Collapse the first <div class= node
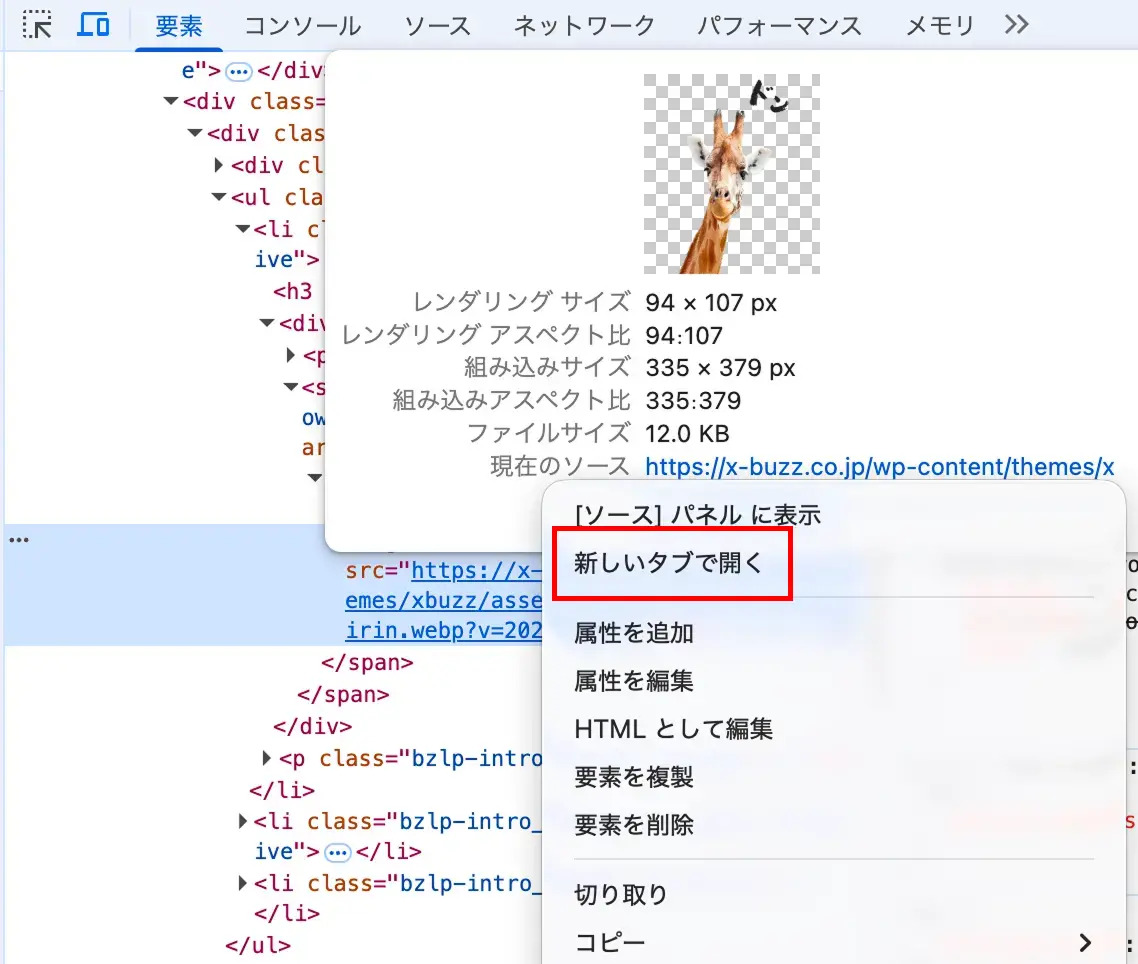This screenshot has width=1138, height=964. 171,101
